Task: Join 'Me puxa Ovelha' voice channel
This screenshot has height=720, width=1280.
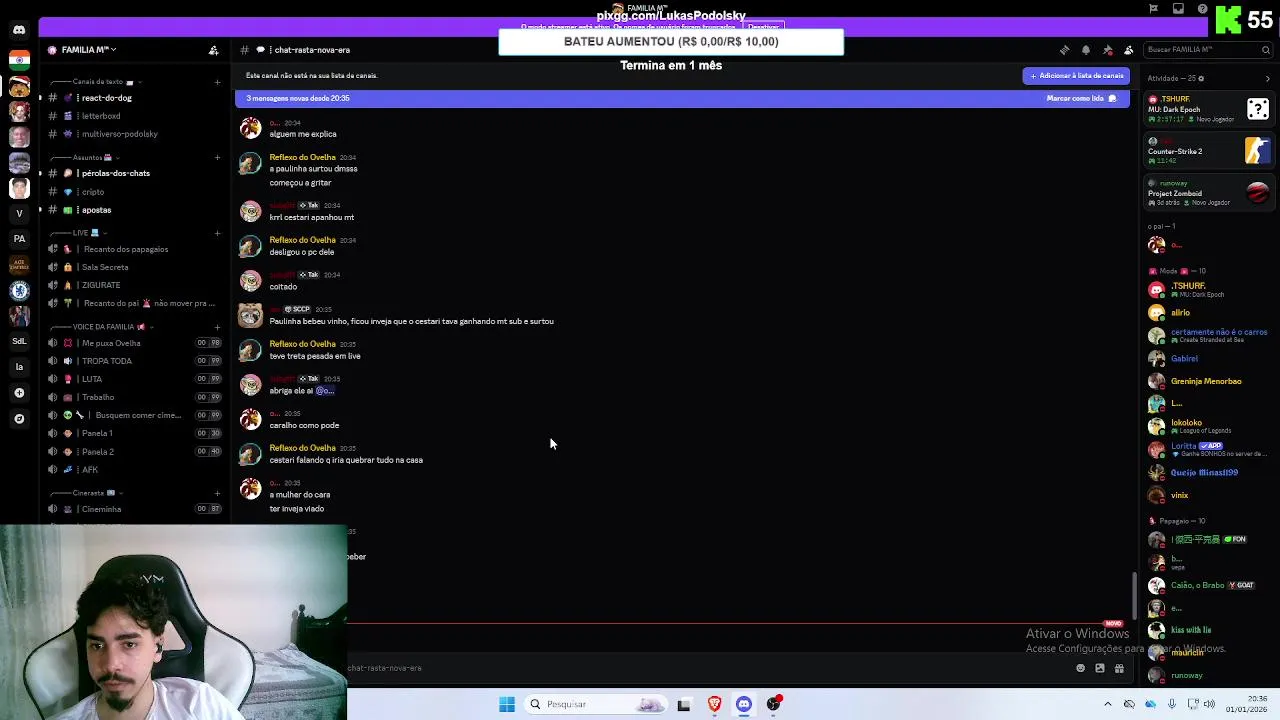Action: 135,343
